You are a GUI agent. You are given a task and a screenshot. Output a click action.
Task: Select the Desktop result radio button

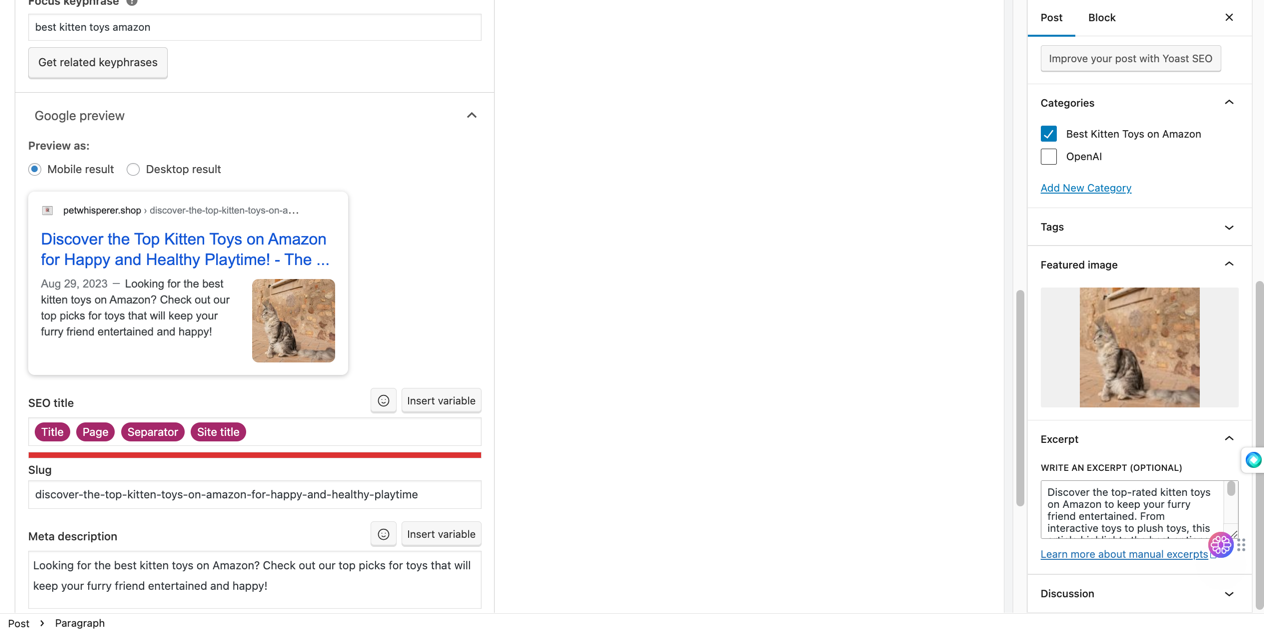tap(133, 169)
